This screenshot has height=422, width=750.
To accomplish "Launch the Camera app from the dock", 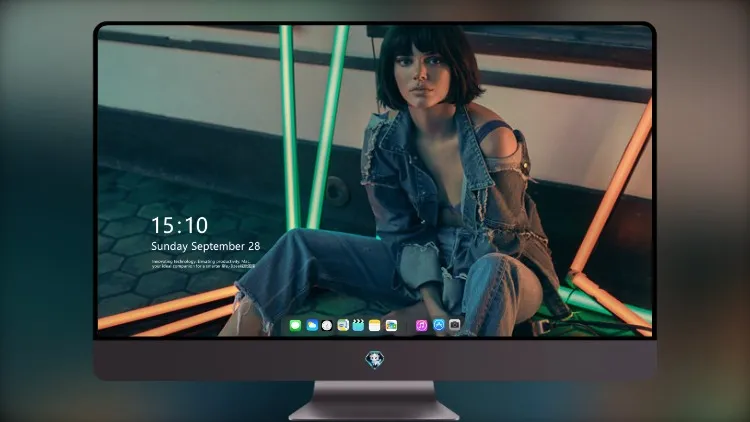I will (455, 325).
